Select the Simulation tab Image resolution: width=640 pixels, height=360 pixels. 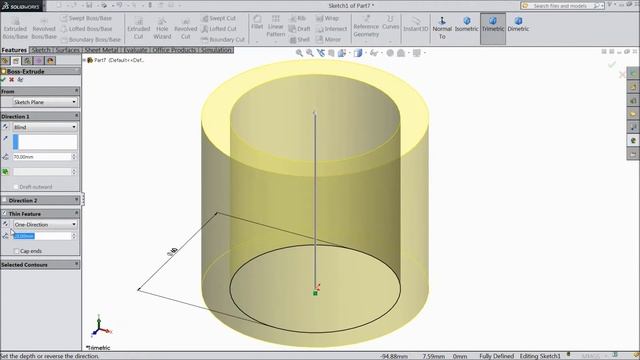coord(216,50)
